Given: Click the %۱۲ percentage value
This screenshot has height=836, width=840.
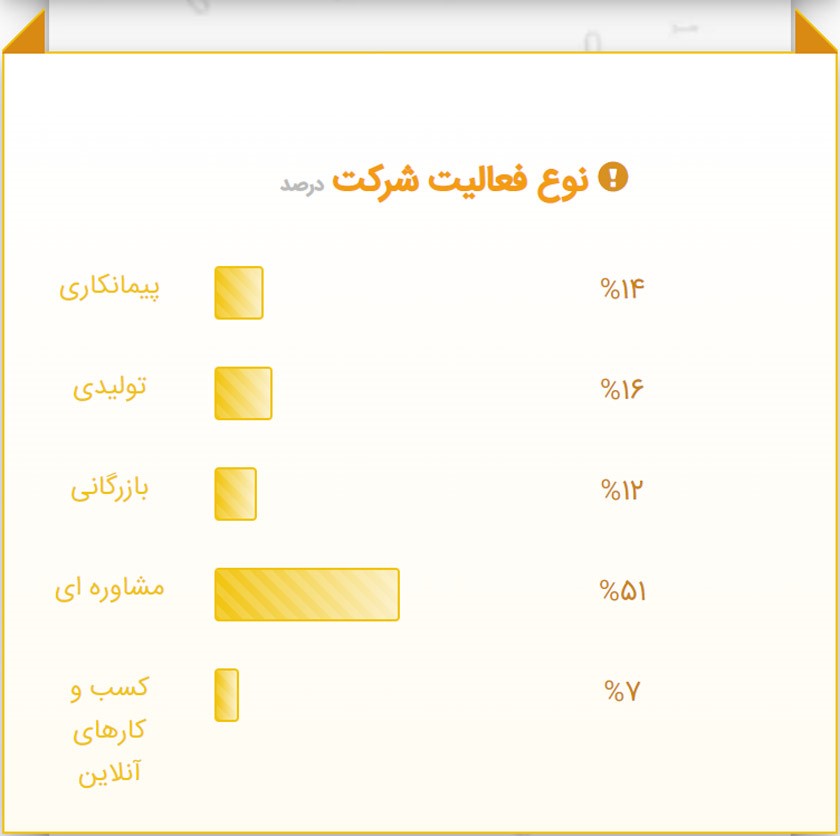Looking at the screenshot, I should (622, 491).
